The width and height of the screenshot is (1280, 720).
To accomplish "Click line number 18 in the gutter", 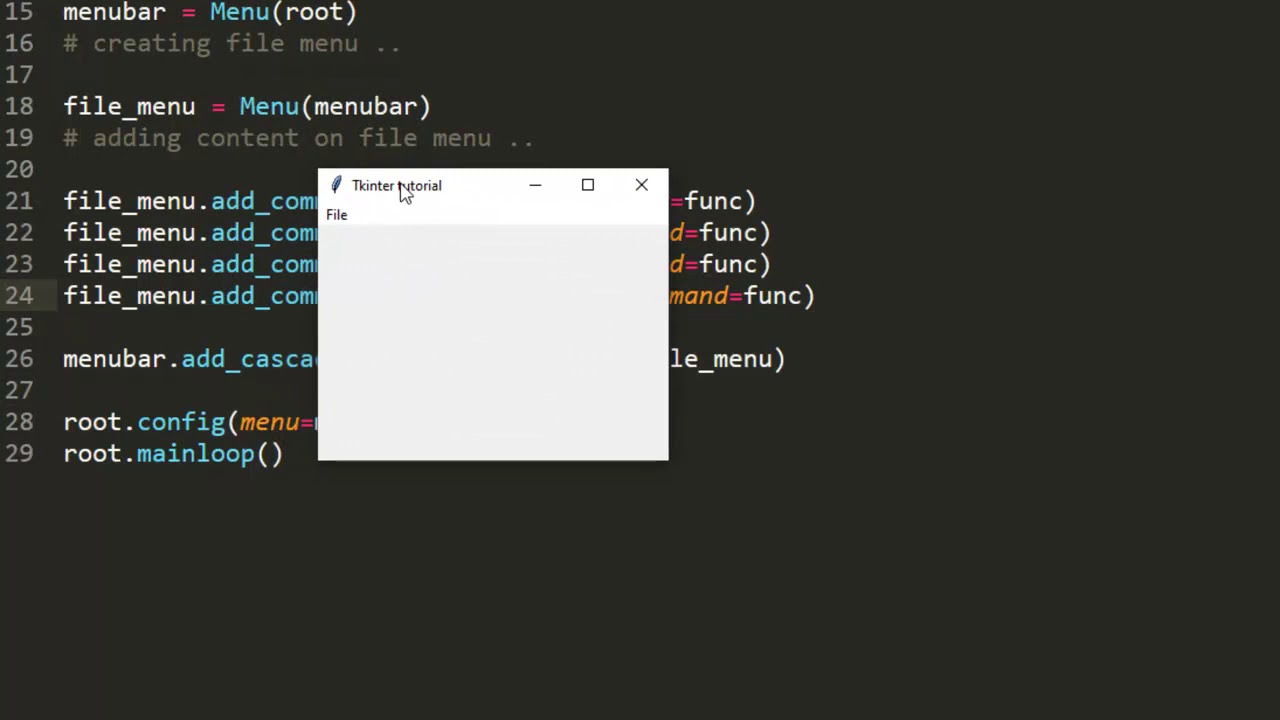I will (19, 107).
